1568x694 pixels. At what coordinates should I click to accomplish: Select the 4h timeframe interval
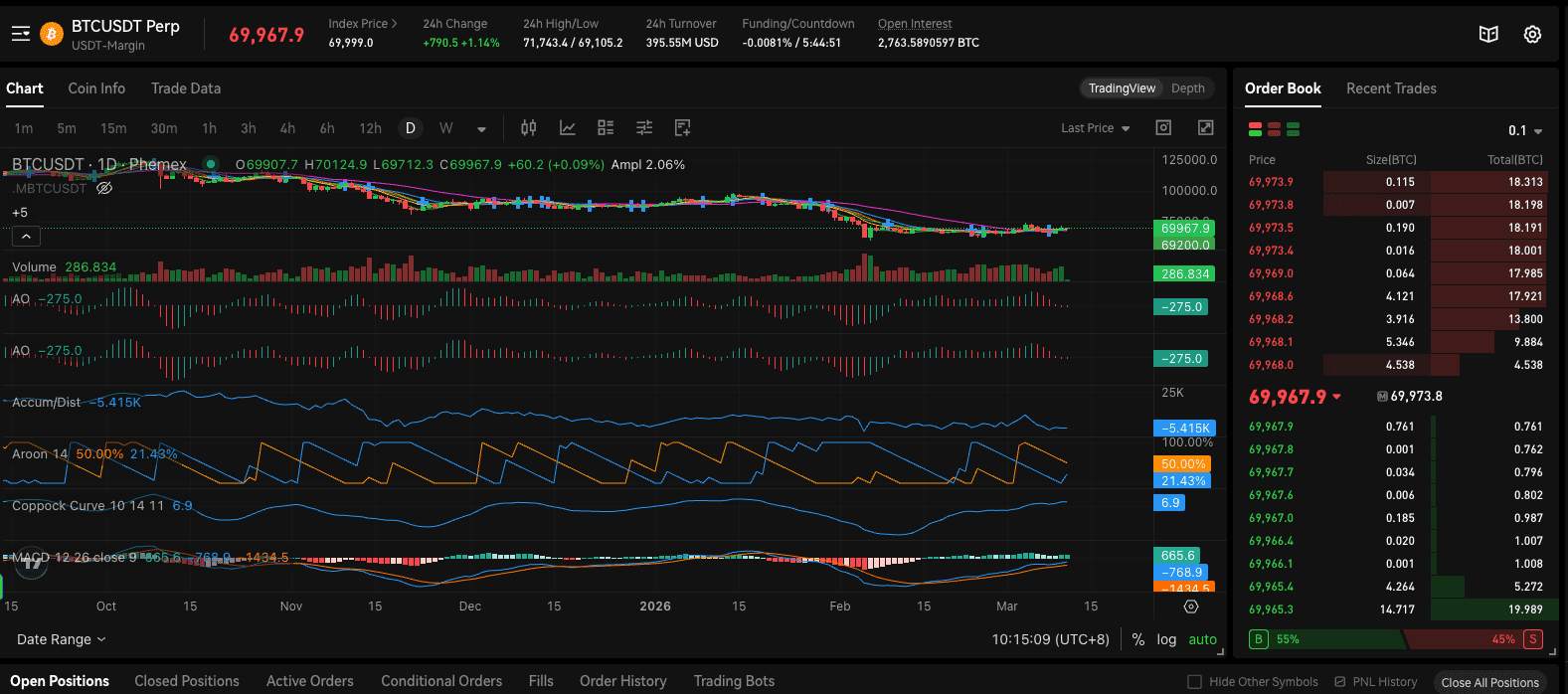(287, 128)
